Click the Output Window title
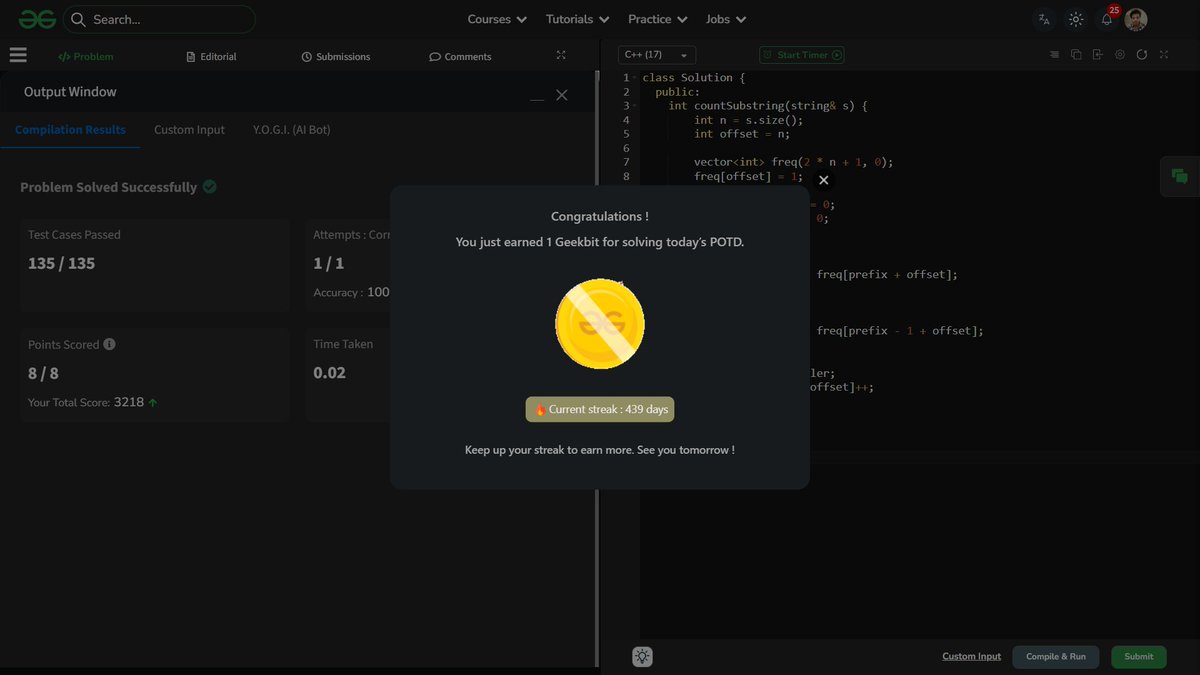 pyautogui.click(x=70, y=92)
